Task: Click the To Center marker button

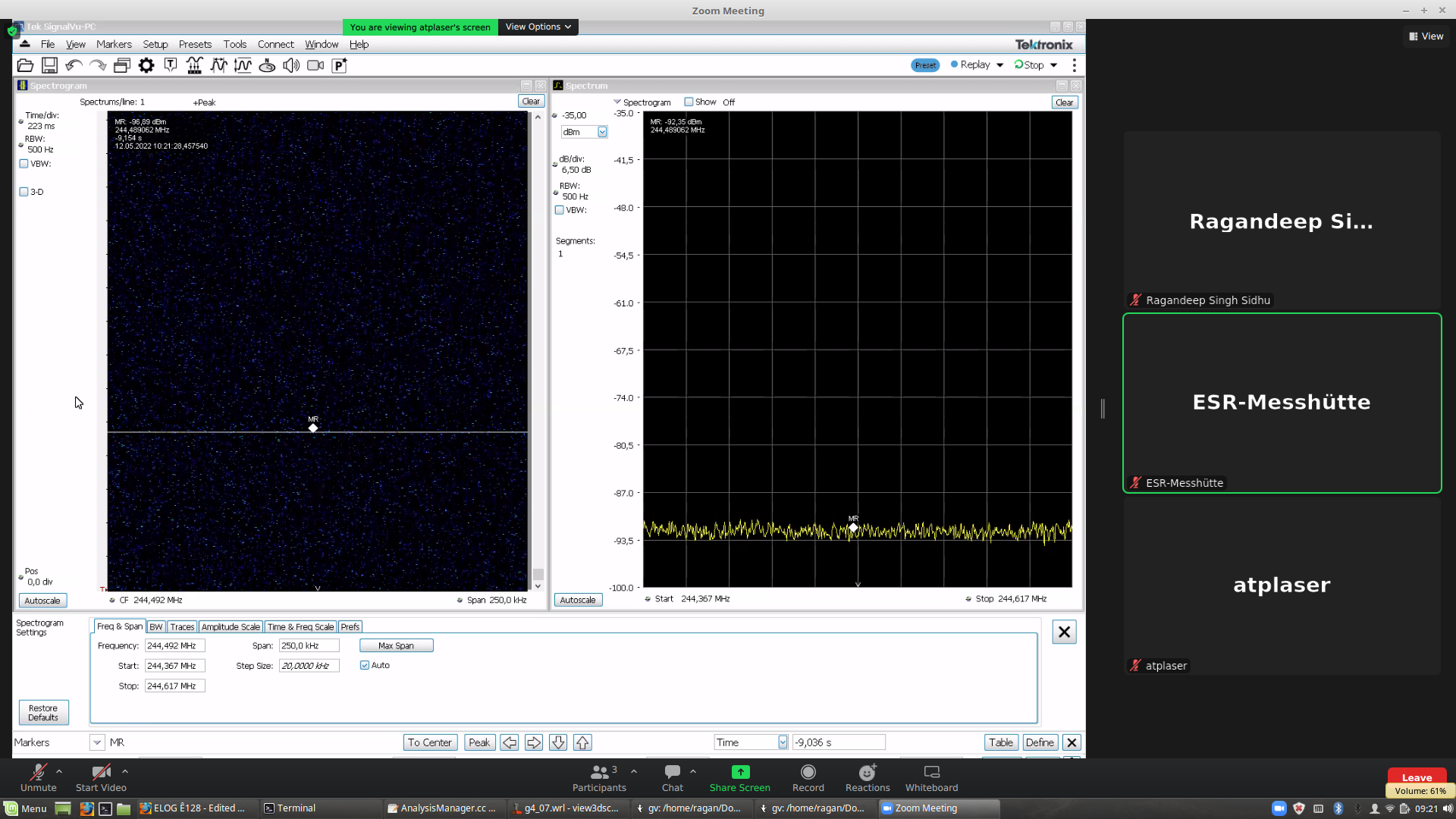Action: tap(430, 742)
